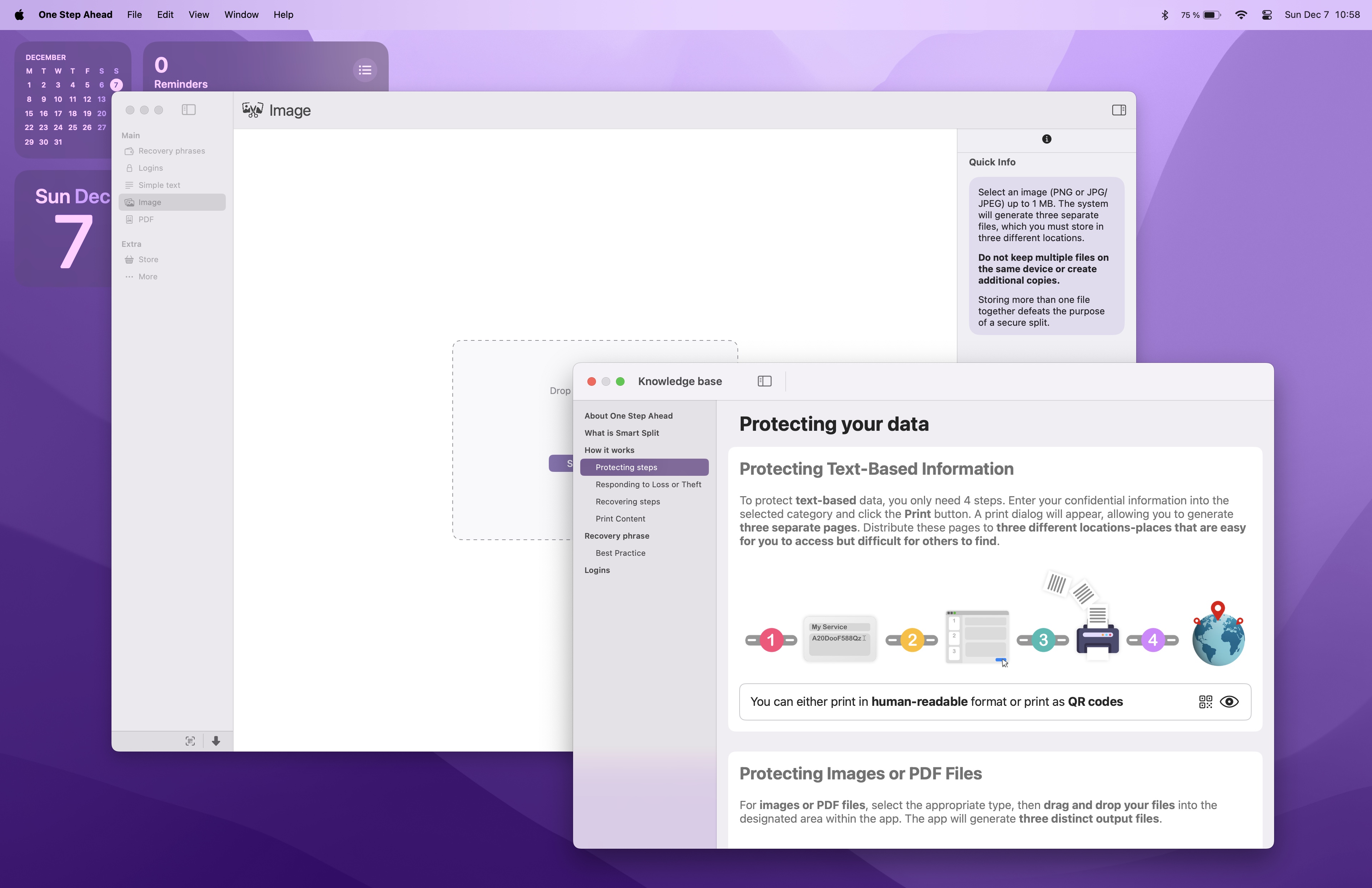Open the Best Practice article

620,553
